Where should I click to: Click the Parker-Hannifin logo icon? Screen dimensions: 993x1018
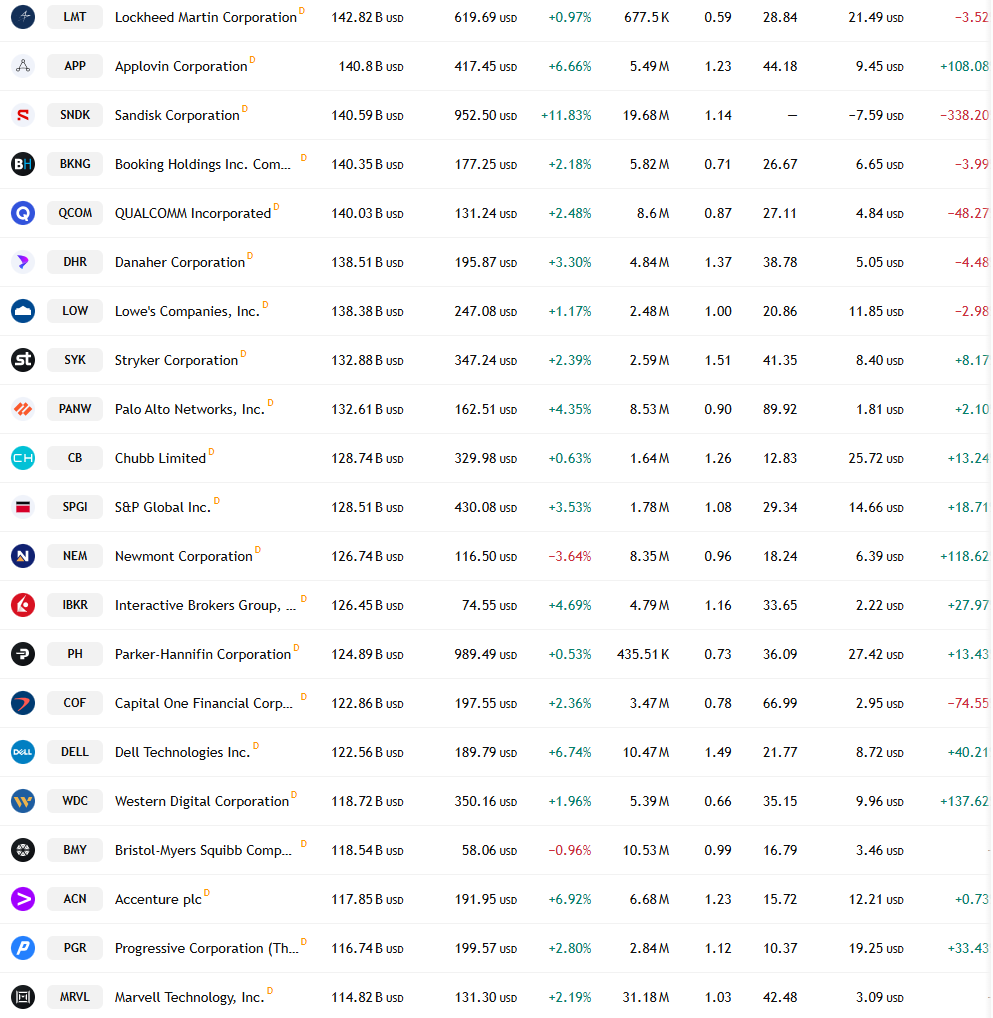23,654
